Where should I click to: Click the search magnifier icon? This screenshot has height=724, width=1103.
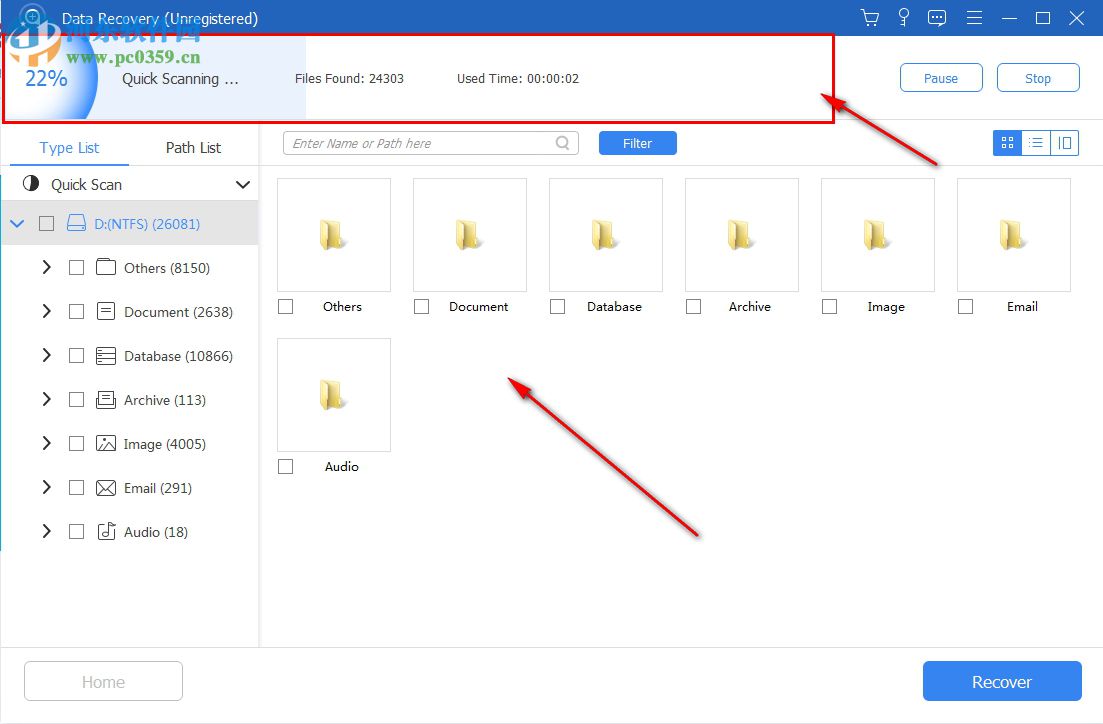point(562,143)
